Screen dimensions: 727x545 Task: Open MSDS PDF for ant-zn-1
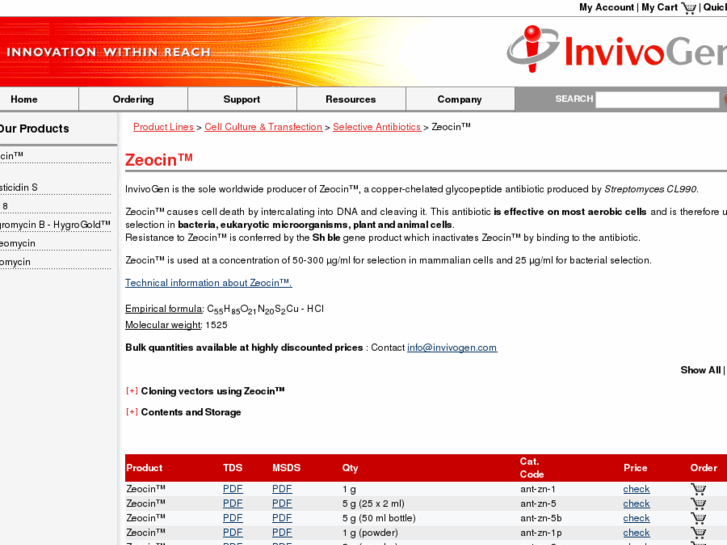point(282,489)
